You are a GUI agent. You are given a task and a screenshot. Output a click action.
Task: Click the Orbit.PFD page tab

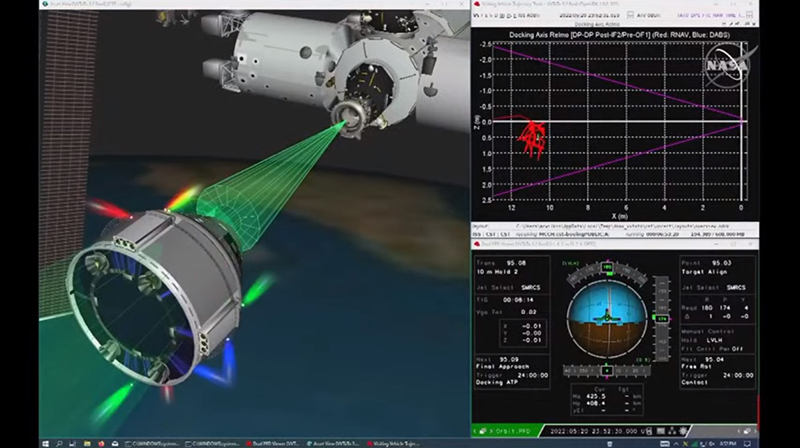(x=514, y=431)
